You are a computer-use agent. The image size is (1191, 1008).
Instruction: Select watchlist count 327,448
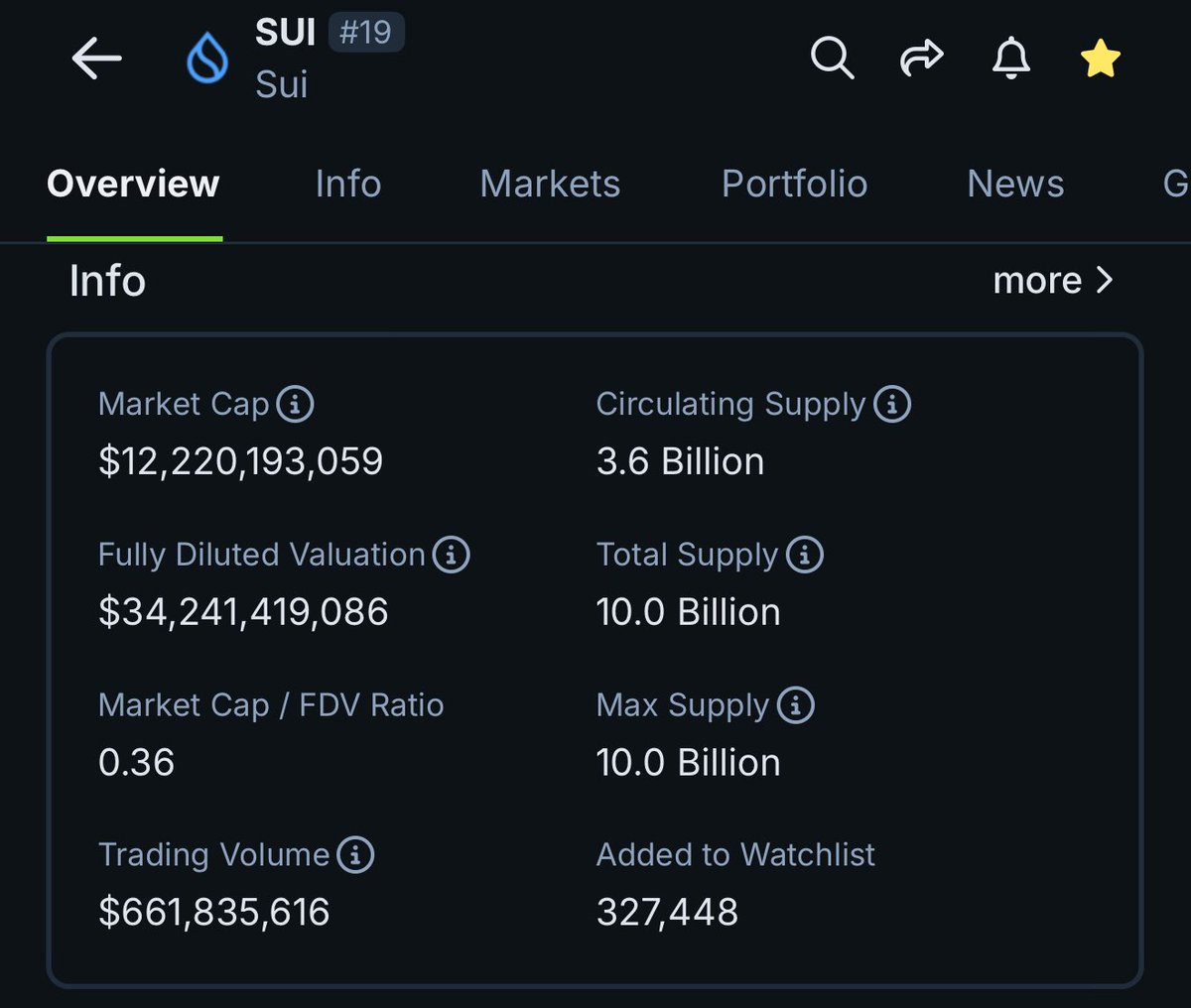pyautogui.click(x=668, y=912)
